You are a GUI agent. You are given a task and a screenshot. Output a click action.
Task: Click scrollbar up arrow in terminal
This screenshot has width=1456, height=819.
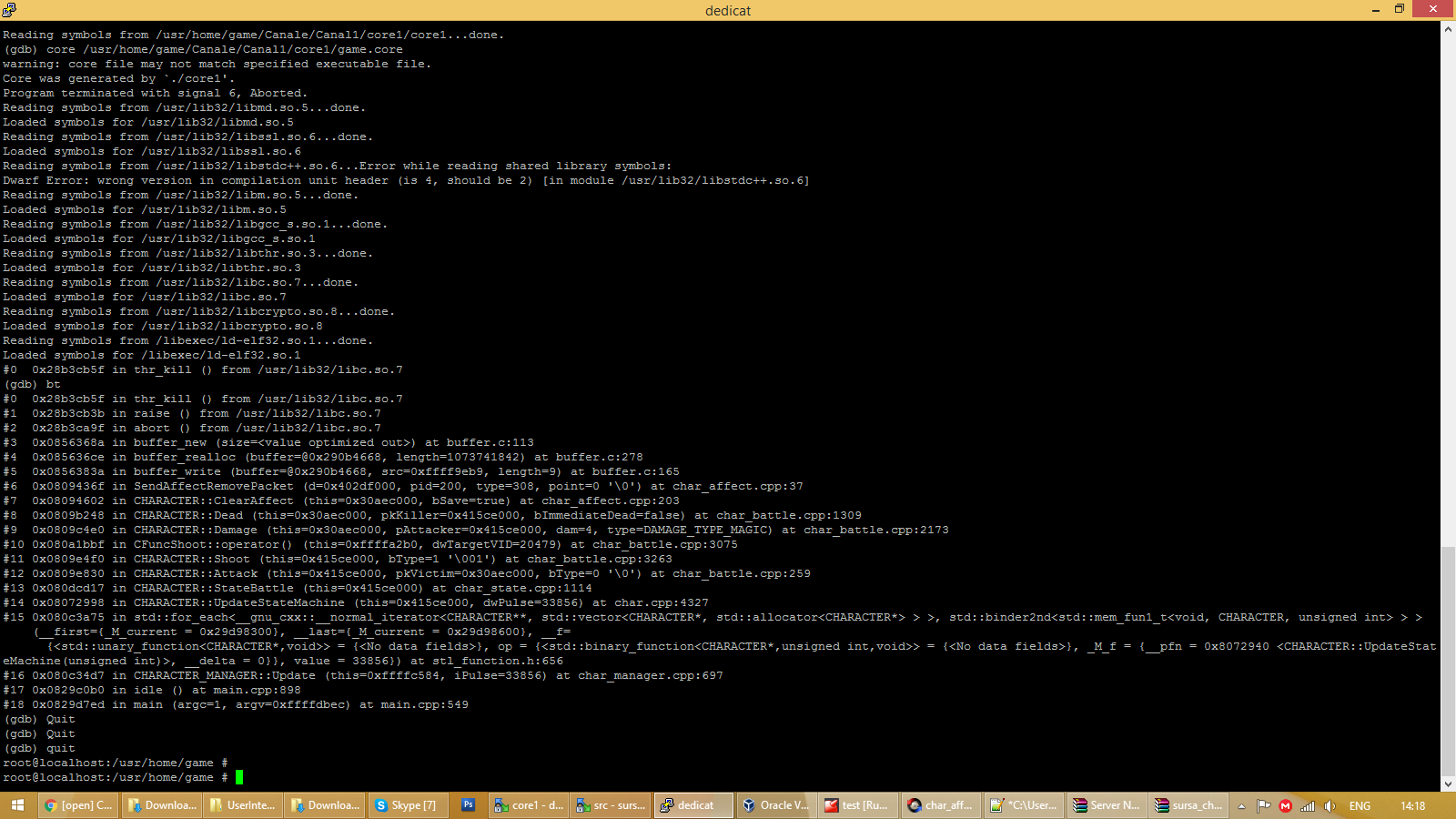1448,29
